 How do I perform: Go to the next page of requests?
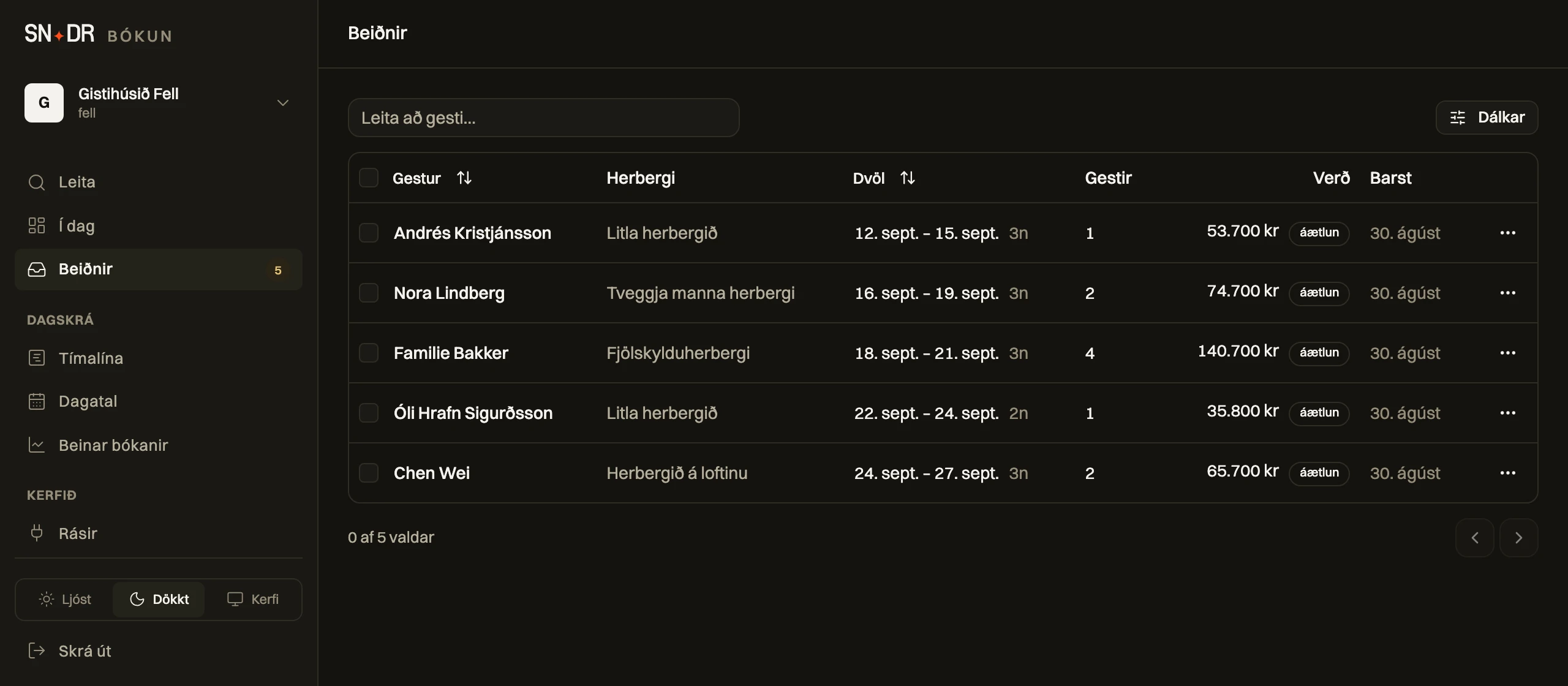click(x=1519, y=538)
